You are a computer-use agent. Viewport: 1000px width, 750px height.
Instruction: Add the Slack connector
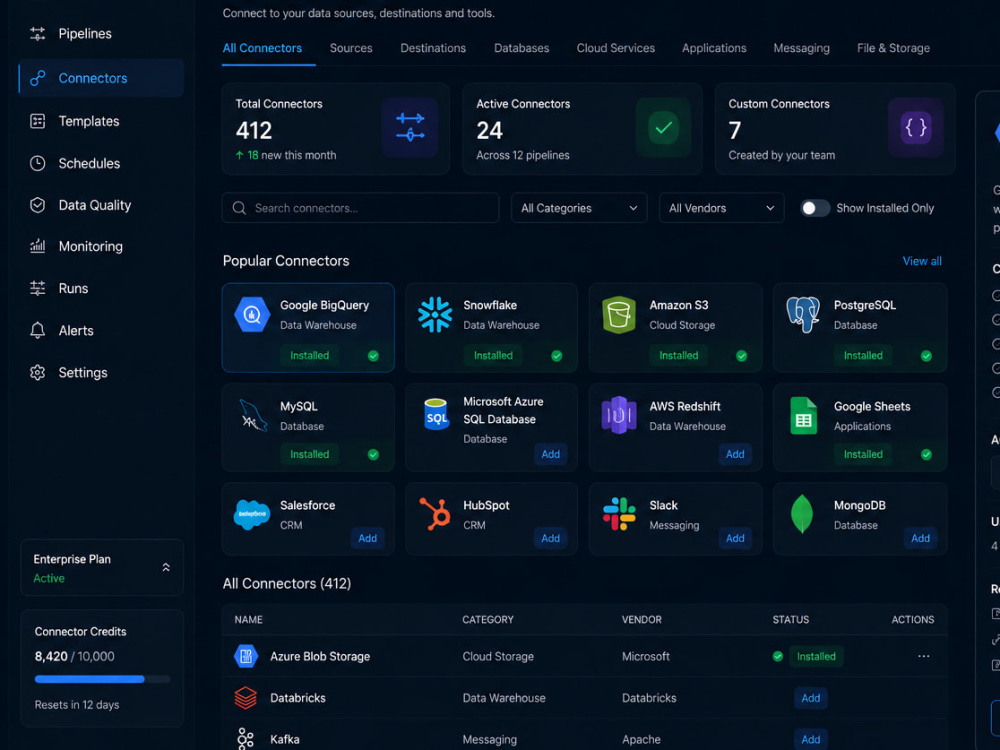pyautogui.click(x=735, y=538)
